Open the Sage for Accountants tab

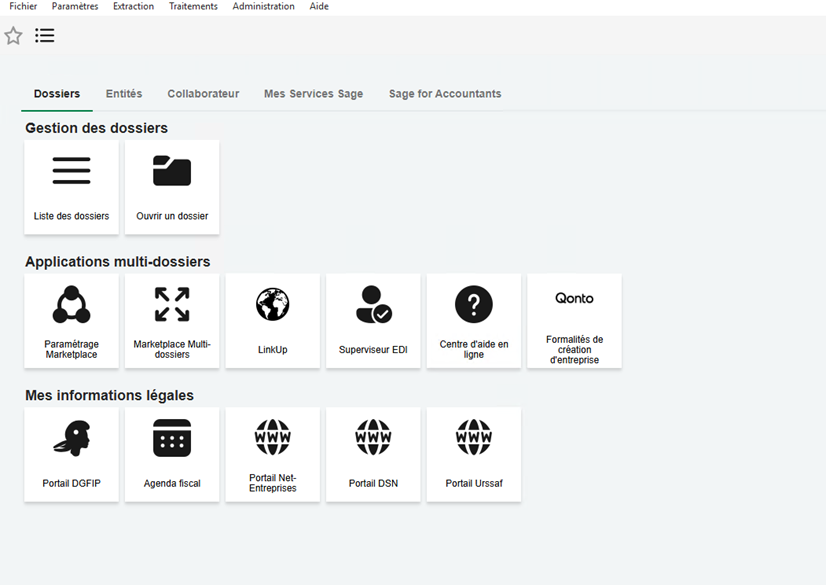point(445,94)
